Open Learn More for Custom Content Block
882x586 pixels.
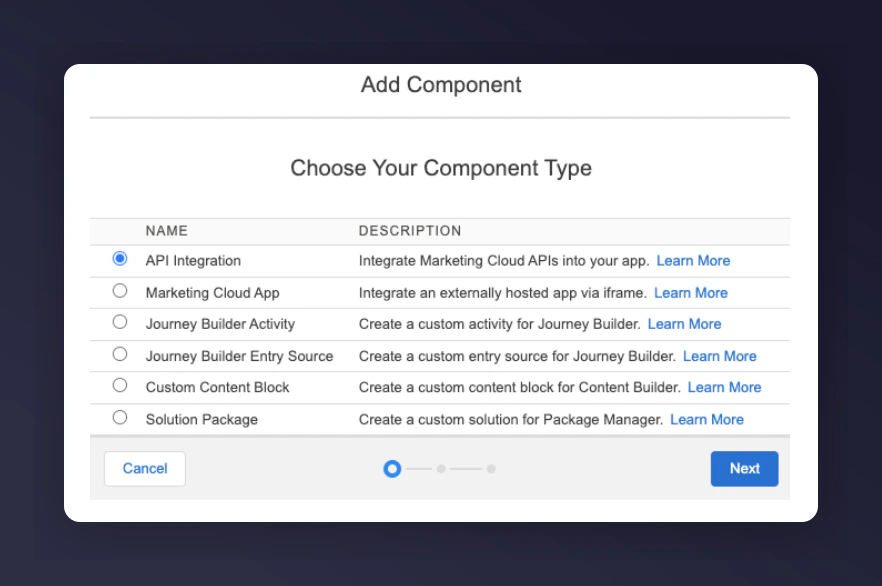[x=724, y=387]
